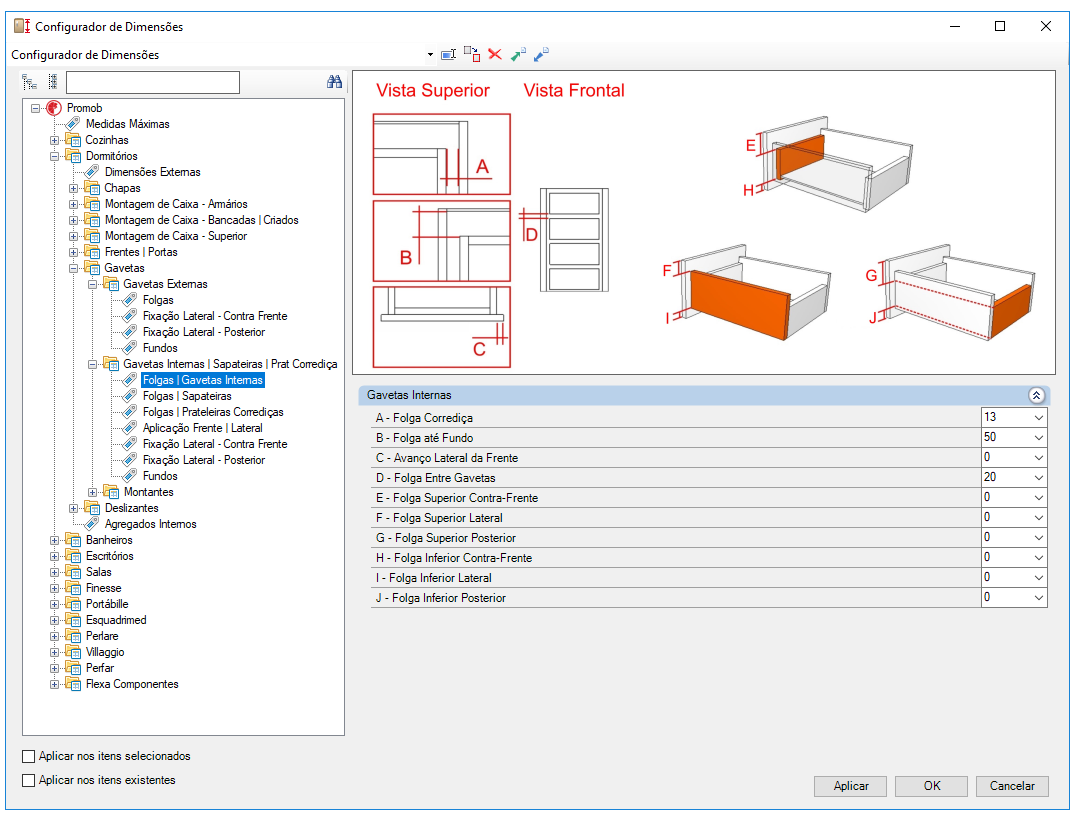Viewport: 1075px width, 815px height.
Task: Click the Finesse folder icon
Action: coord(73,588)
